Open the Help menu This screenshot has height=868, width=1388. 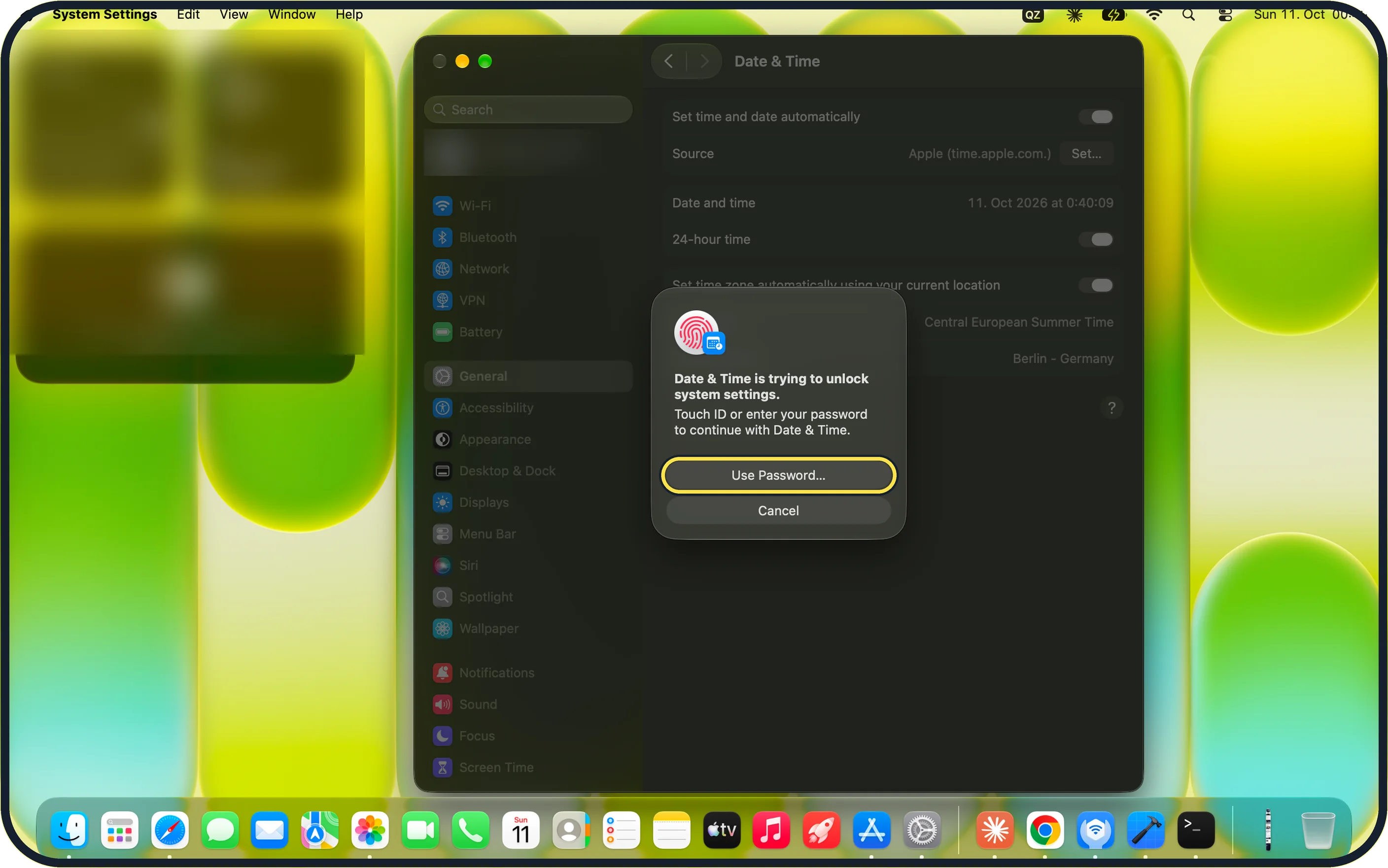(x=349, y=14)
